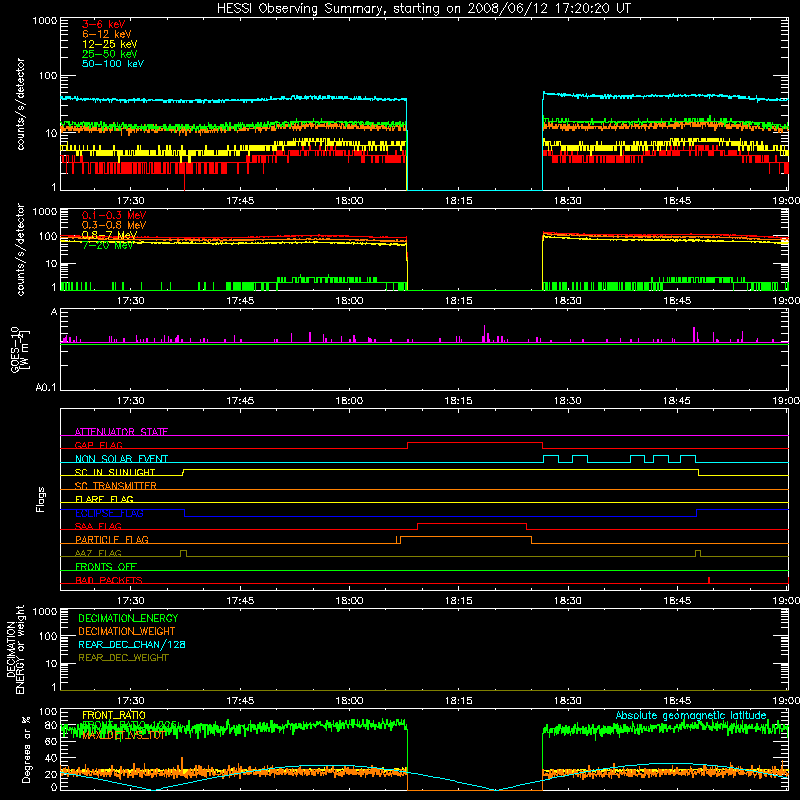Screen dimensions: 800x800
Task: Select the DECIMATION_ENERGY legend entry
Action: pyautogui.click(x=128, y=618)
